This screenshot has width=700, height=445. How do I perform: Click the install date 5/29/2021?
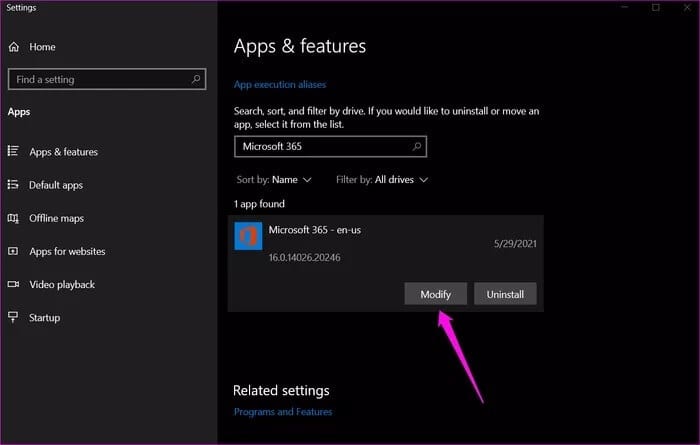coord(515,244)
